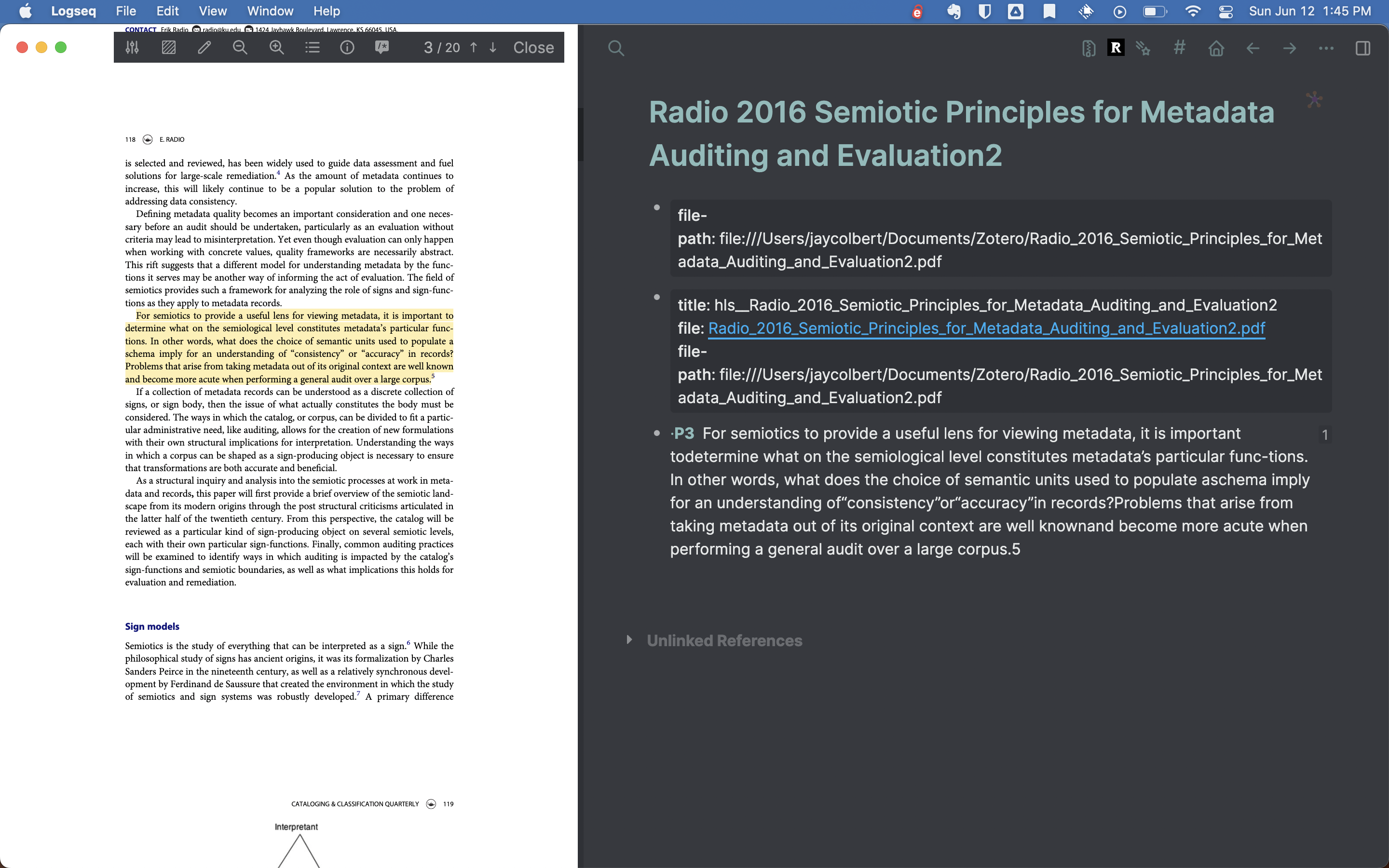
Task: Click the document mode plugin icon
Action: 1088,48
